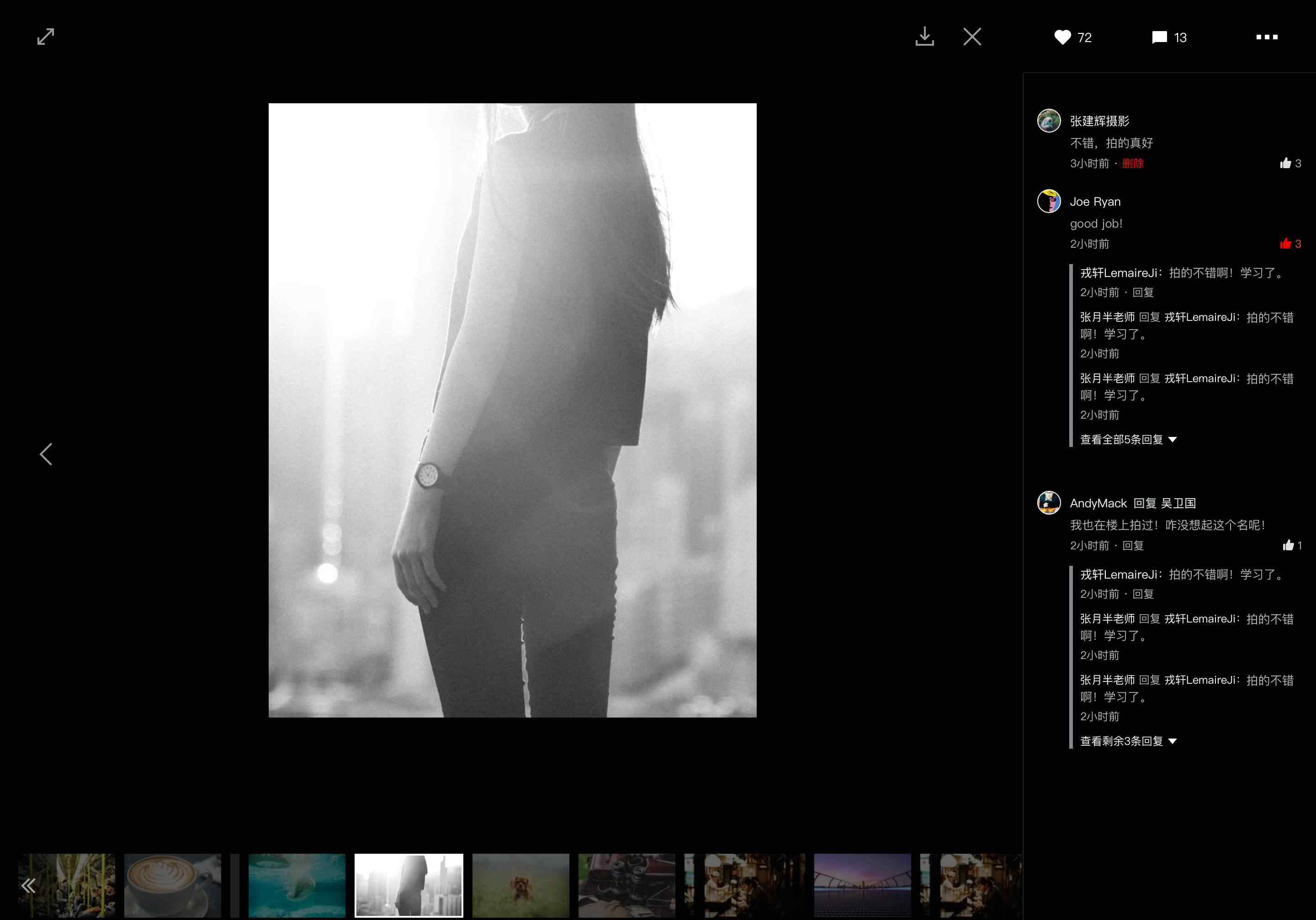Expand the photo to fullscreen view

(x=46, y=37)
